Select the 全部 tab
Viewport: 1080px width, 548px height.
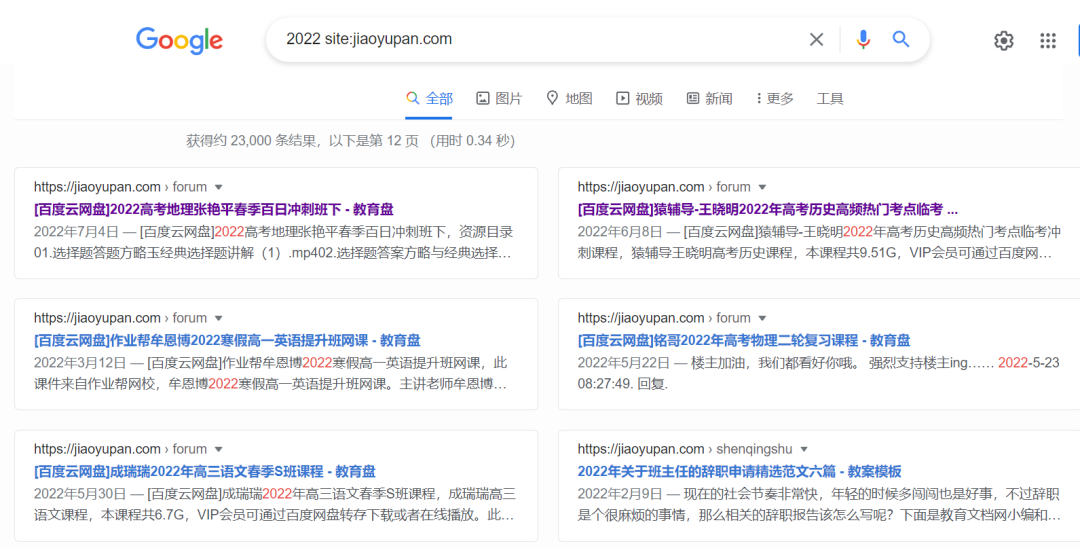[429, 98]
